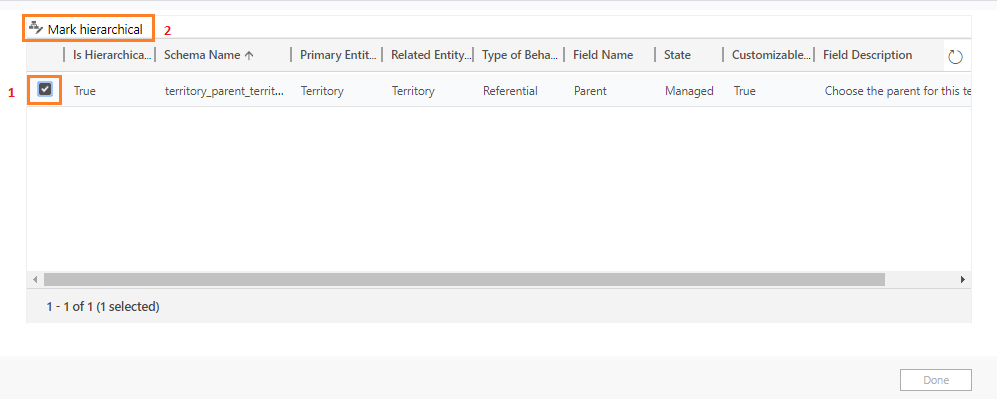
Task: Select the territory_parent_territ... schema name cell
Action: point(224,91)
